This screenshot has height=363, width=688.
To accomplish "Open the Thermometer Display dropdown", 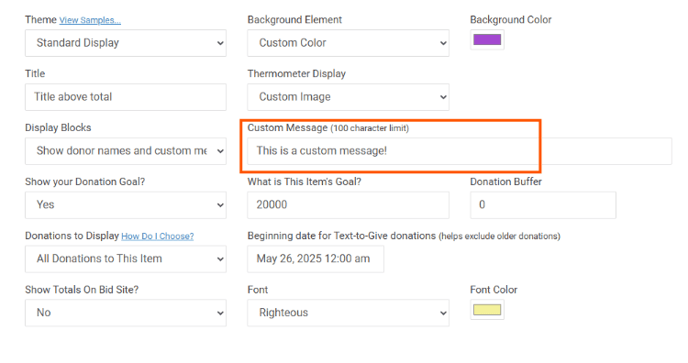I will (348, 97).
